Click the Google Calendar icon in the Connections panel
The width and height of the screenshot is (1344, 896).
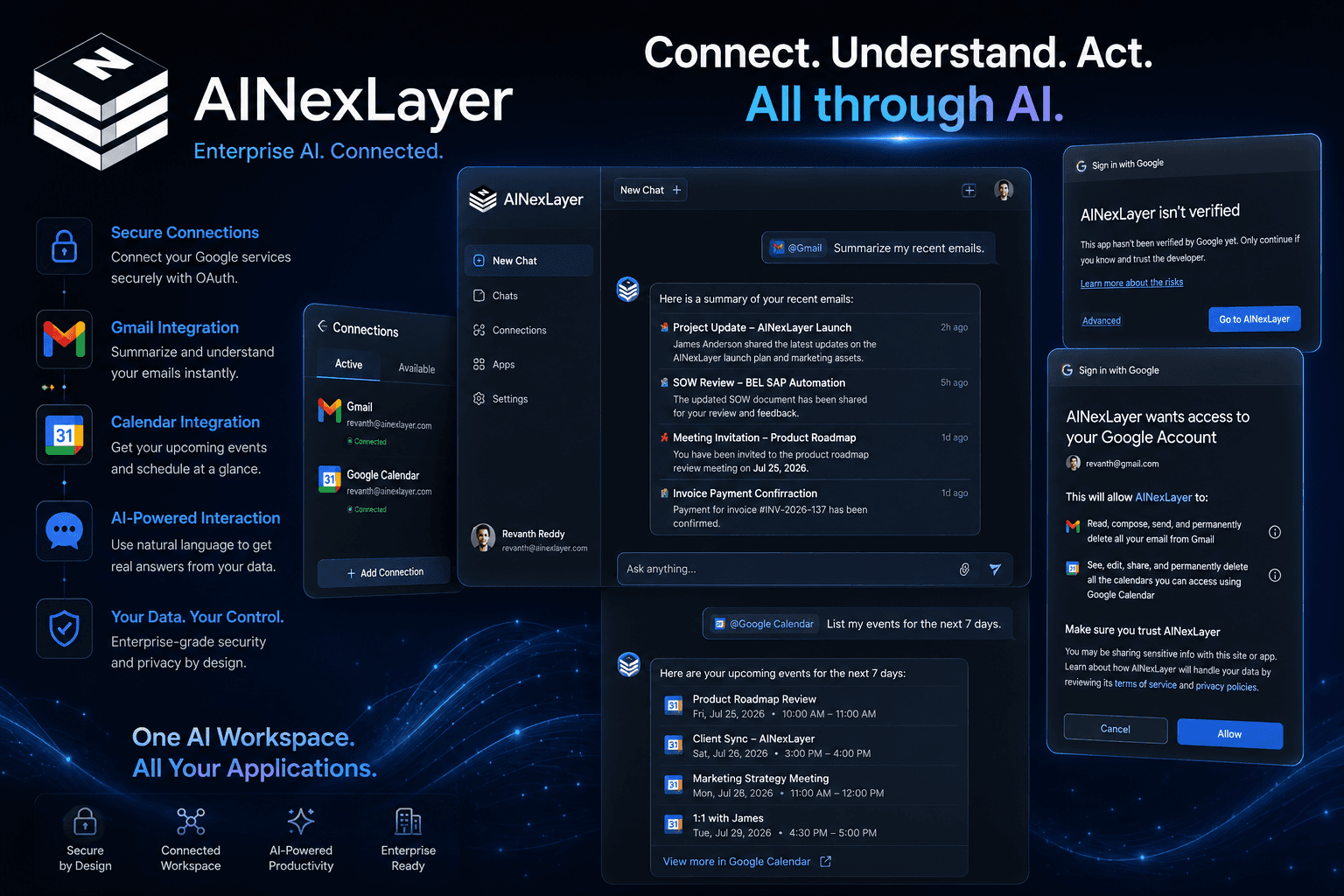tap(330, 479)
